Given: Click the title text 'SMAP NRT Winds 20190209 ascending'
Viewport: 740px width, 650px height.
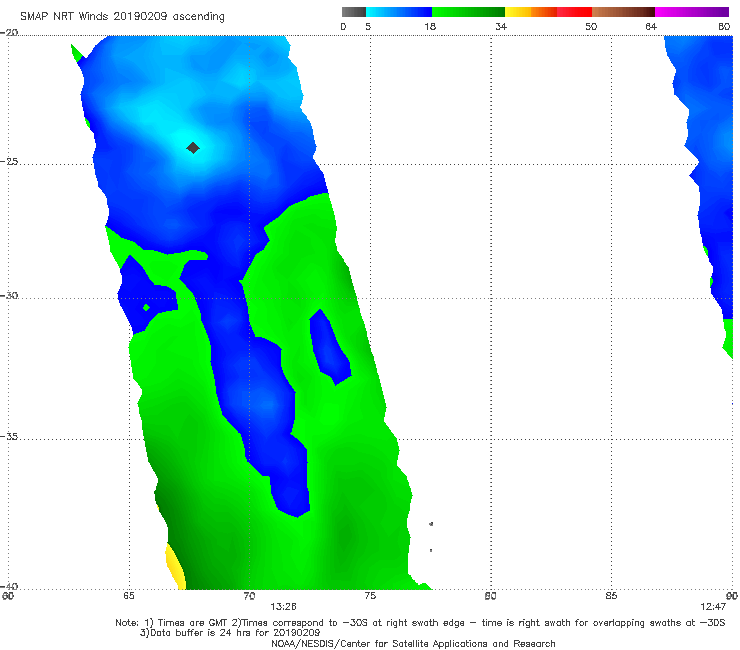Looking at the screenshot, I should (x=122, y=17).
